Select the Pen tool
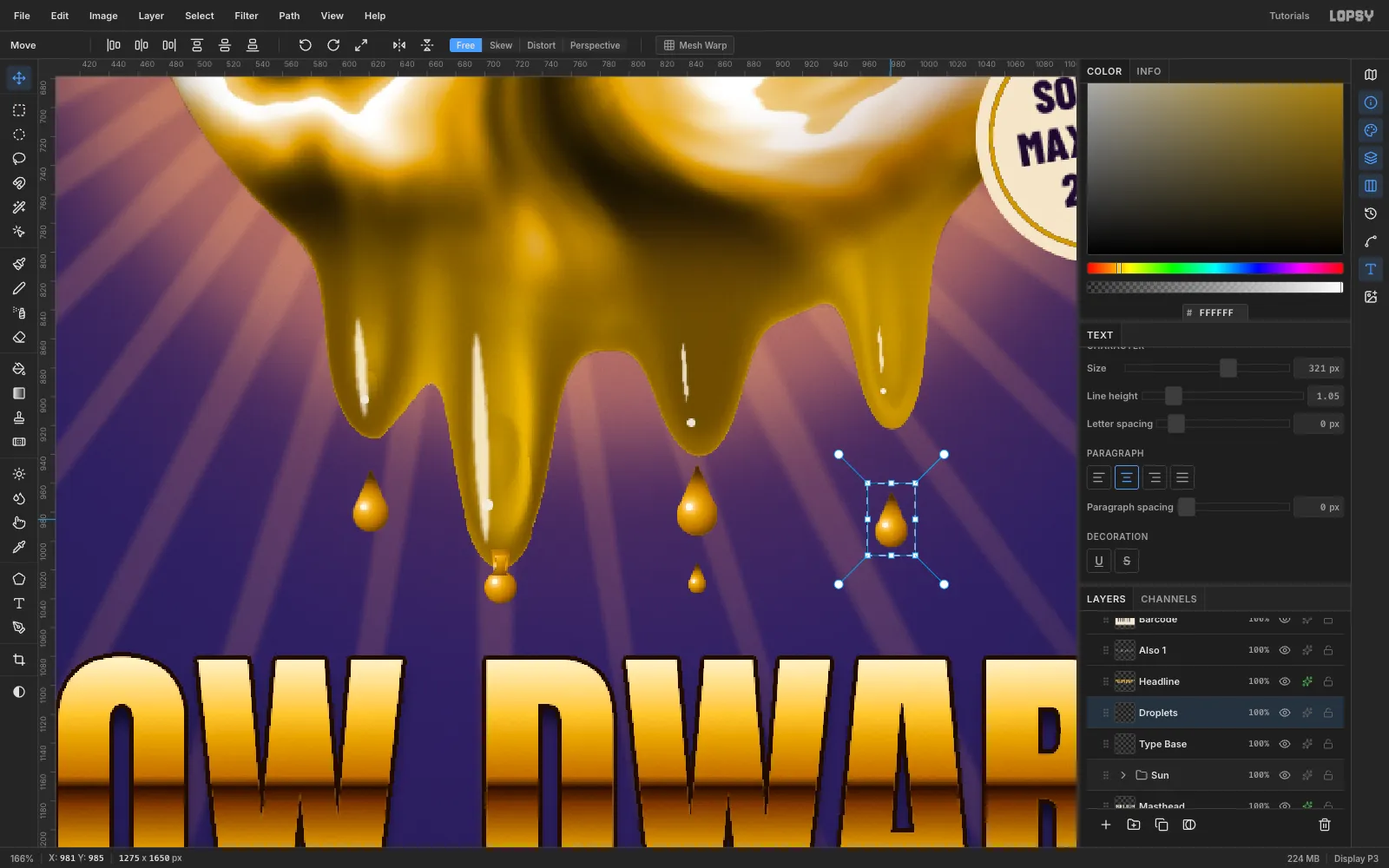Viewport: 1389px width, 868px height. tap(19, 628)
